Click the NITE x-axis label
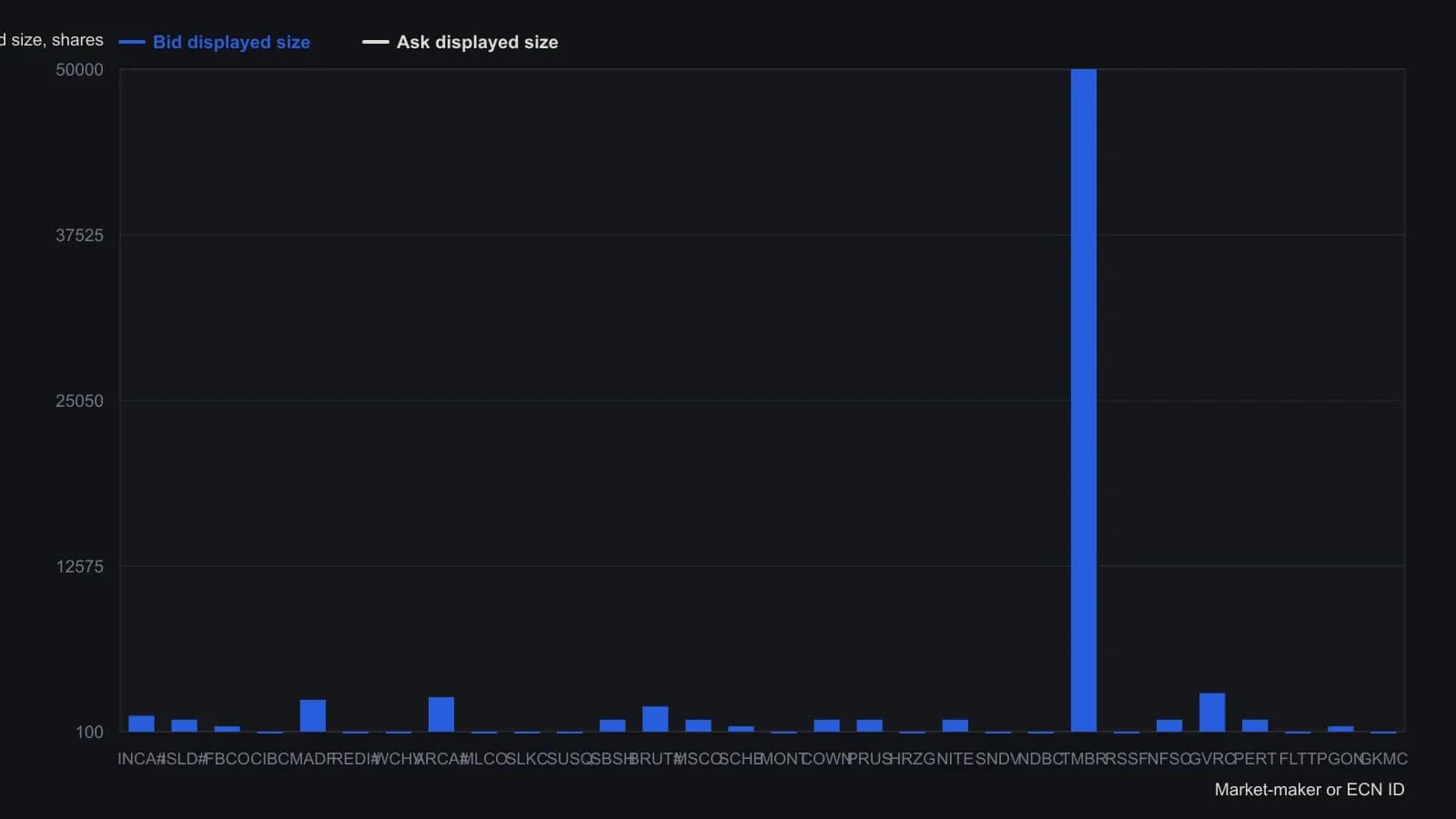 coord(955,759)
